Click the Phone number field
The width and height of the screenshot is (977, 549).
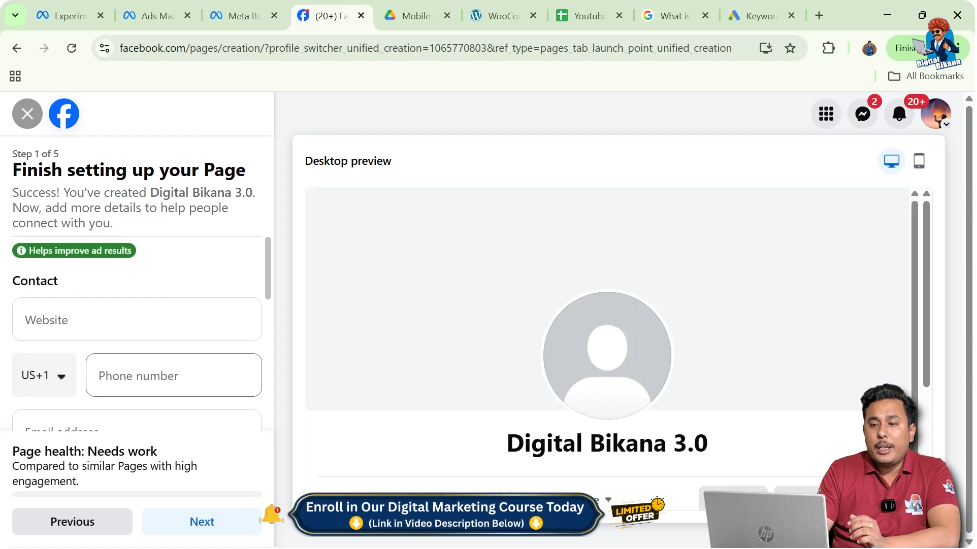[174, 375]
